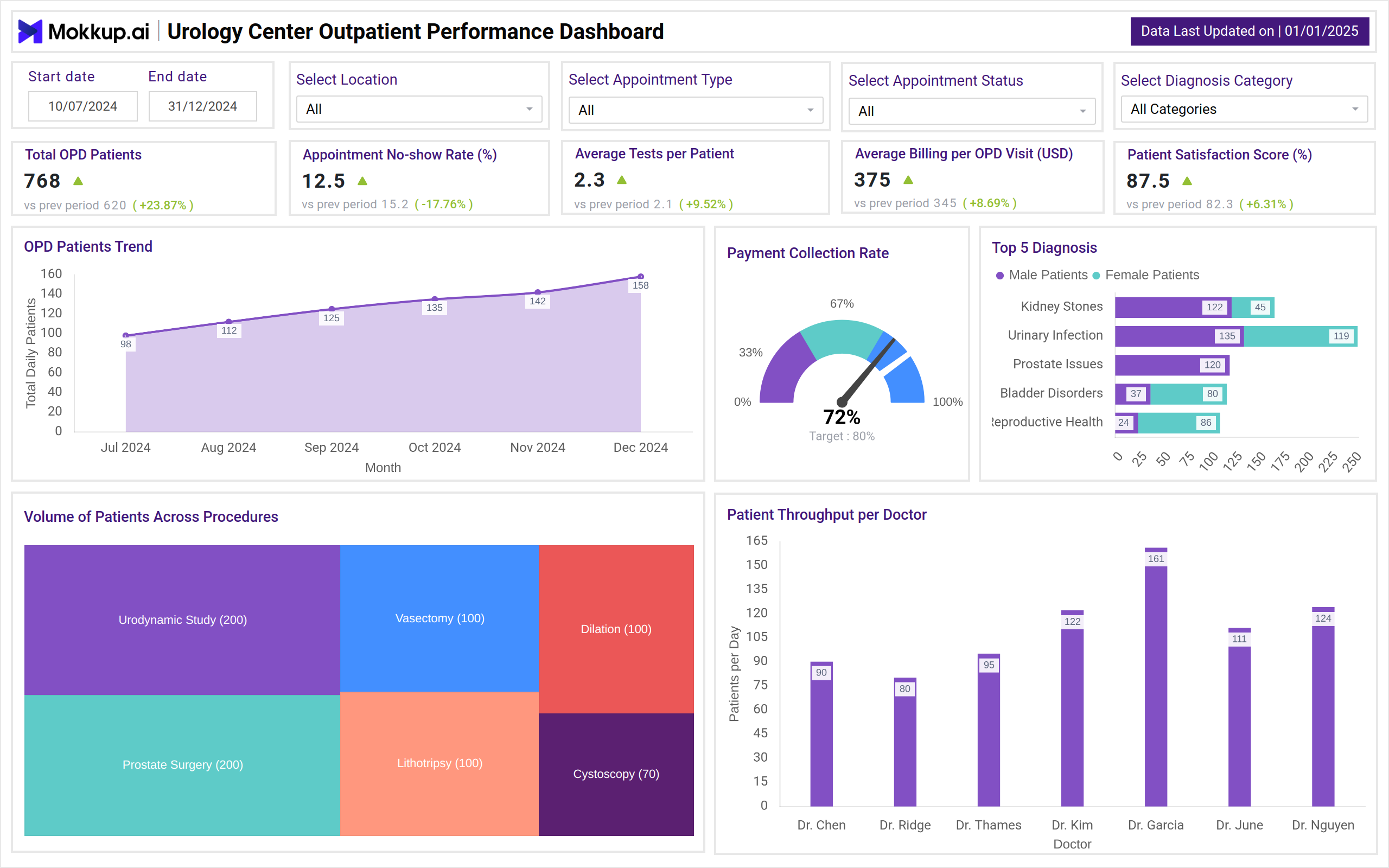Select the Urodynamic Study (200) treemap tile
This screenshot has height=868, width=1389.
pos(182,620)
